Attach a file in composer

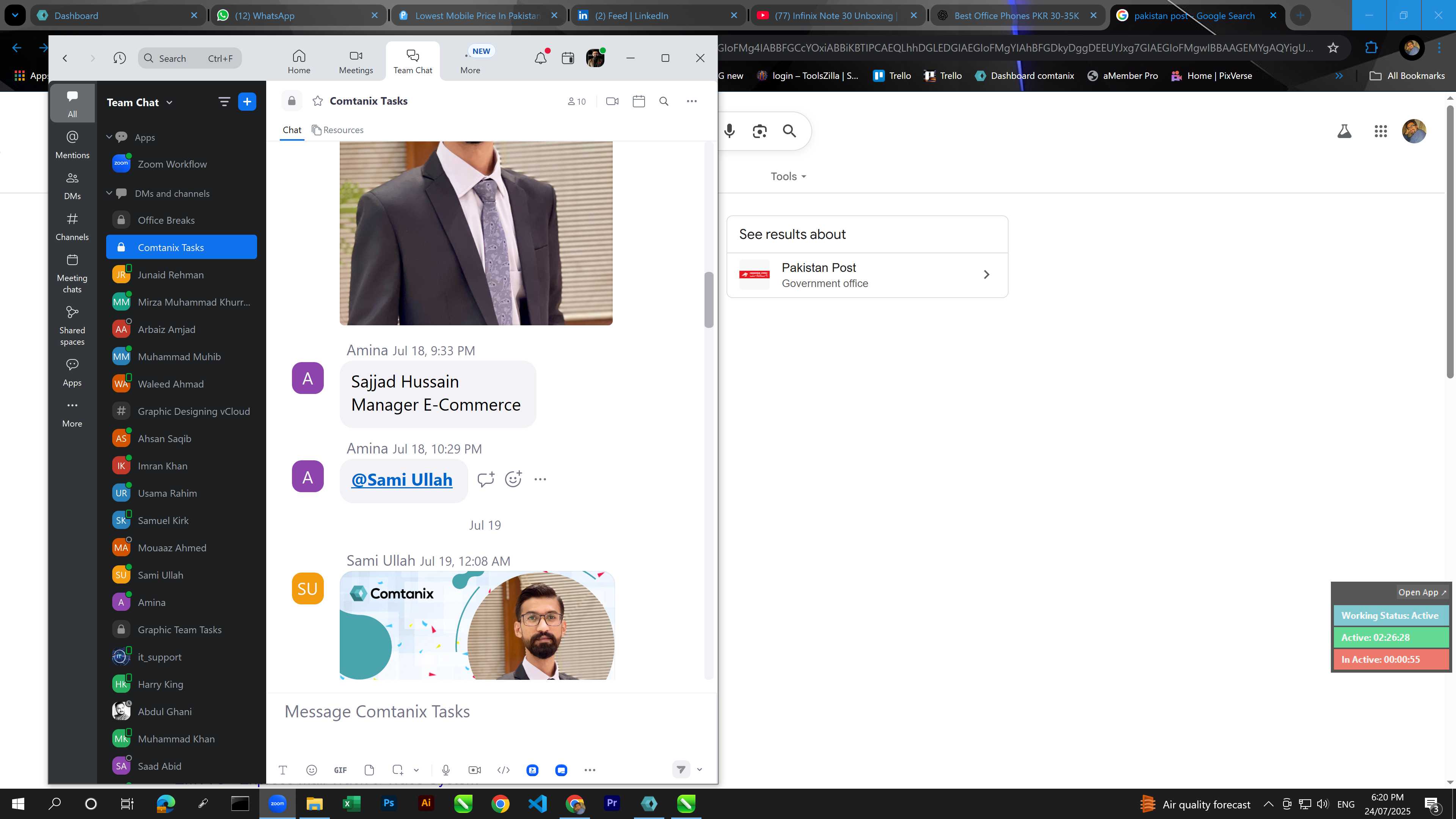point(369,770)
